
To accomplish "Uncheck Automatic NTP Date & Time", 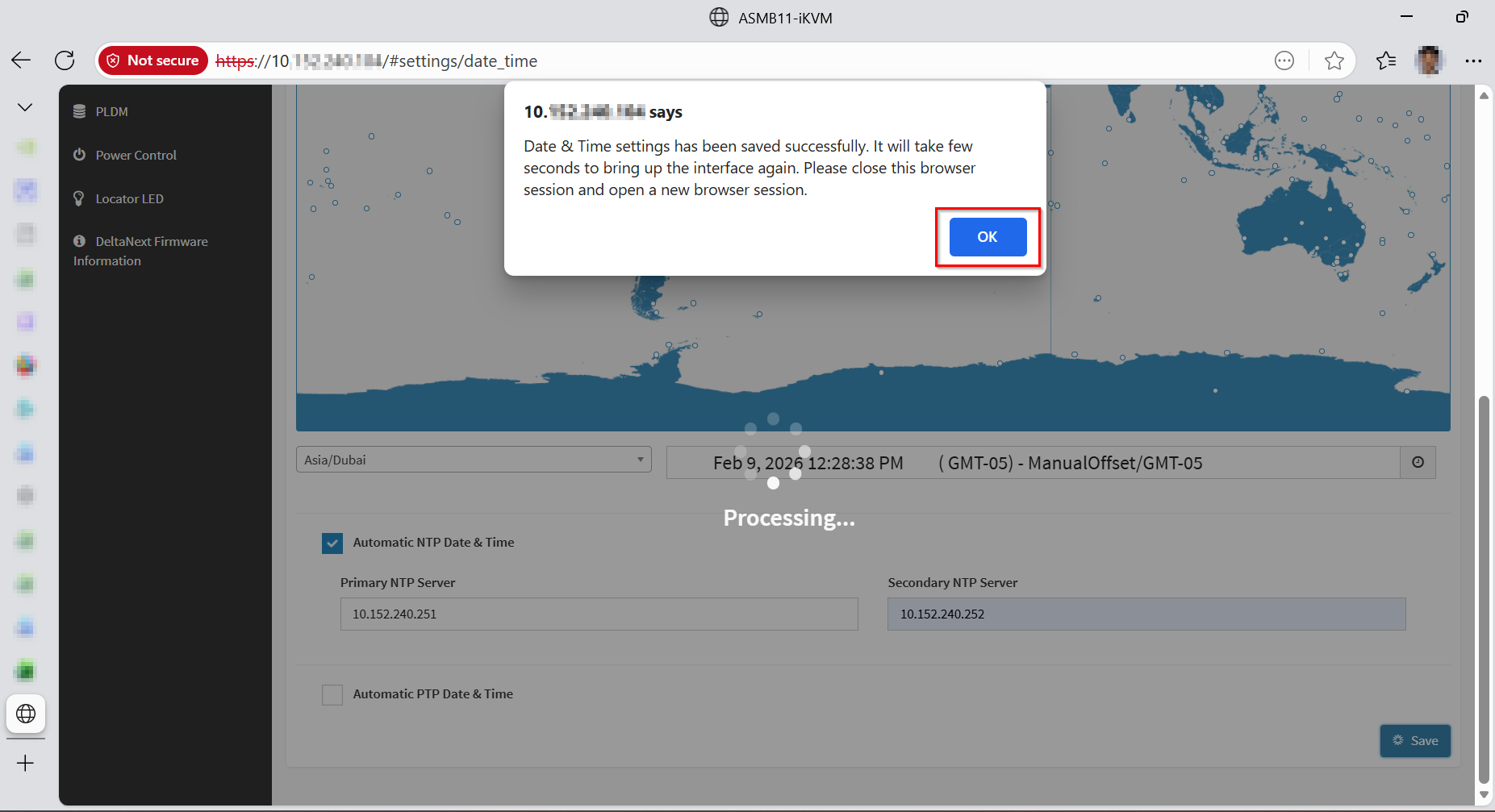I will tap(332, 543).
